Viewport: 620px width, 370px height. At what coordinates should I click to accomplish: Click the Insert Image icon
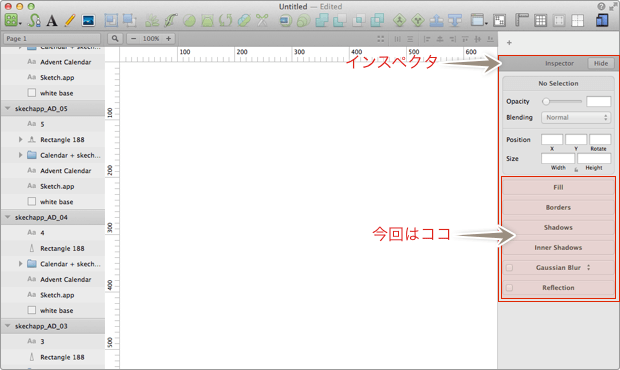tap(88, 20)
